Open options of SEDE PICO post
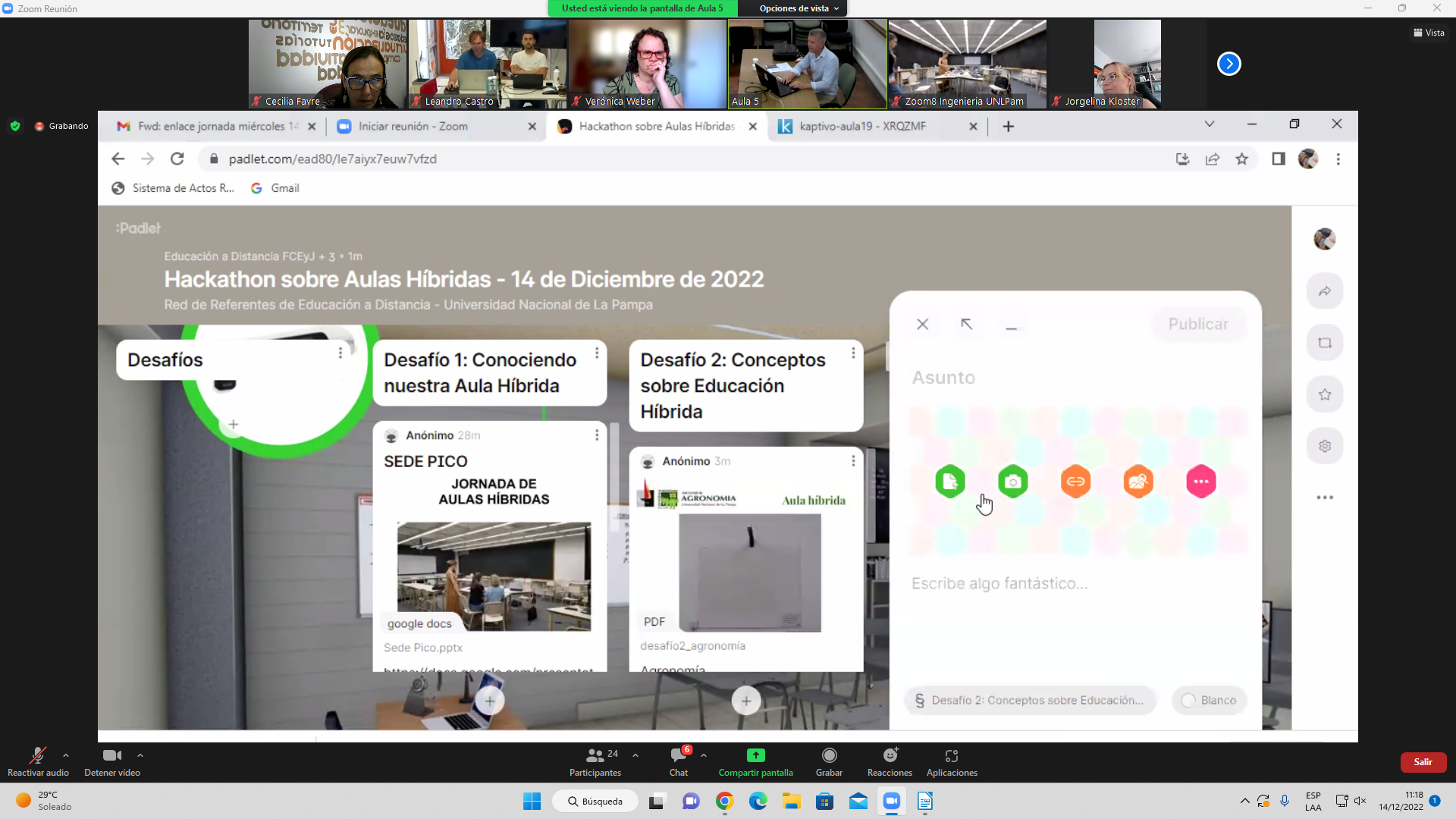 click(597, 435)
